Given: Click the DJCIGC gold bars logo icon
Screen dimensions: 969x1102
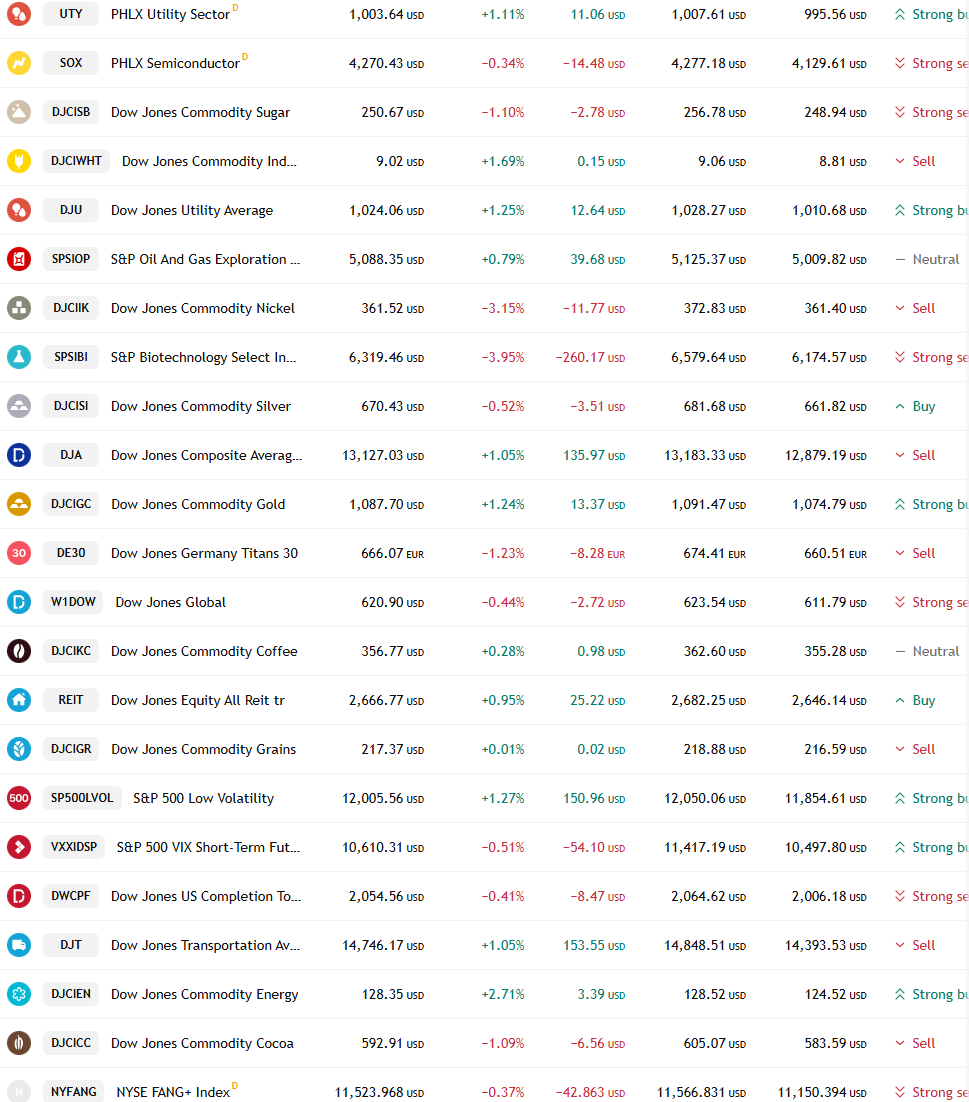Looking at the screenshot, I should tap(19, 504).
